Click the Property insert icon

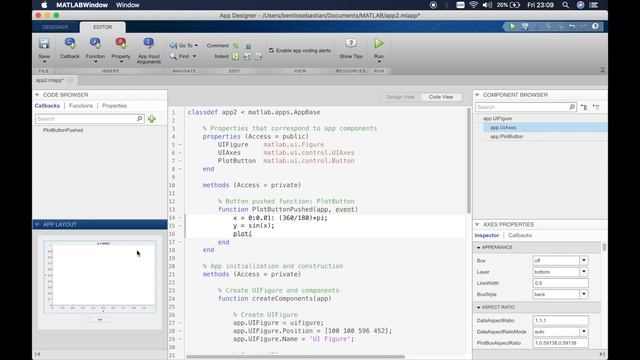121,44
